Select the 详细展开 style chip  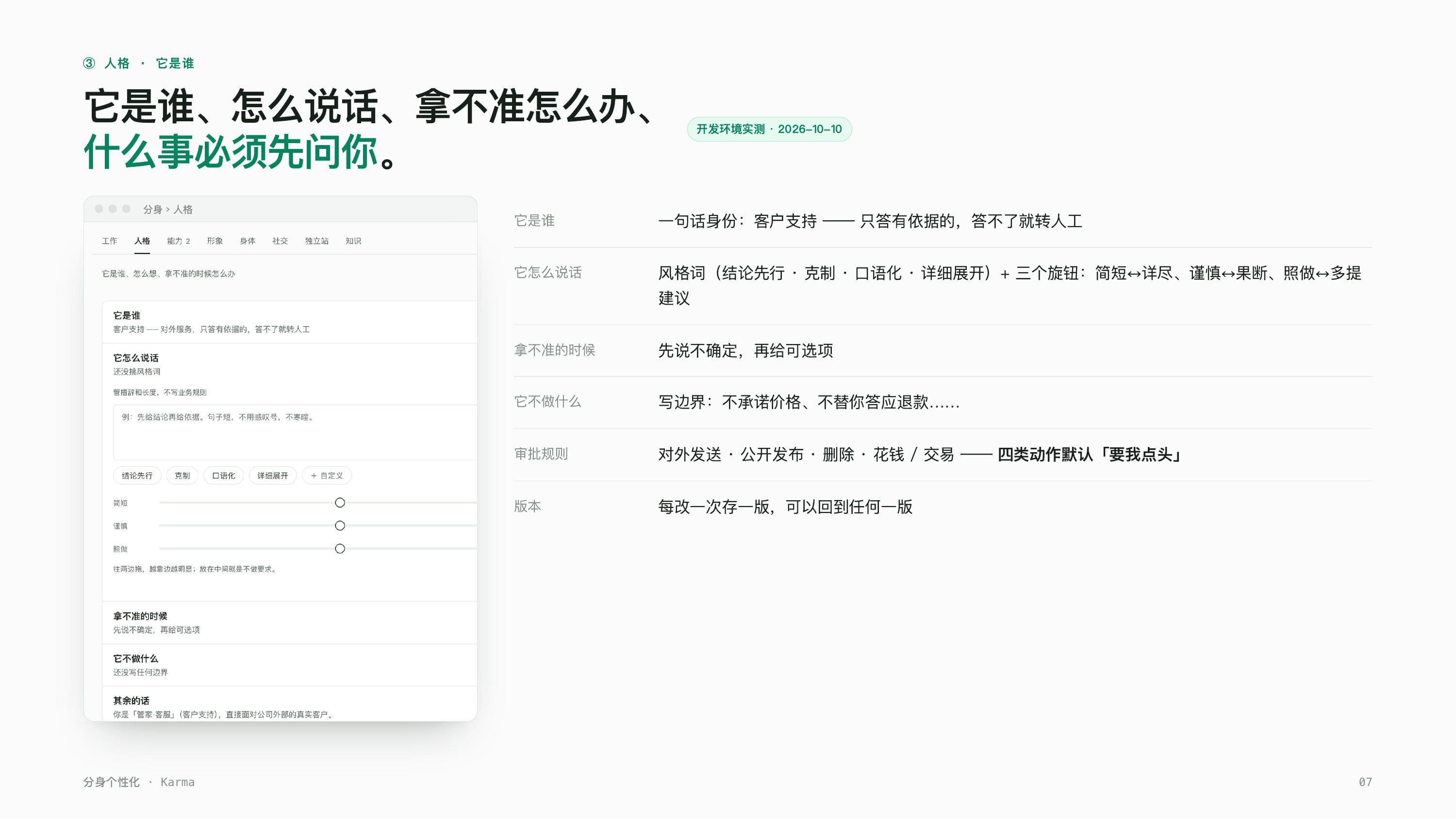tap(272, 475)
